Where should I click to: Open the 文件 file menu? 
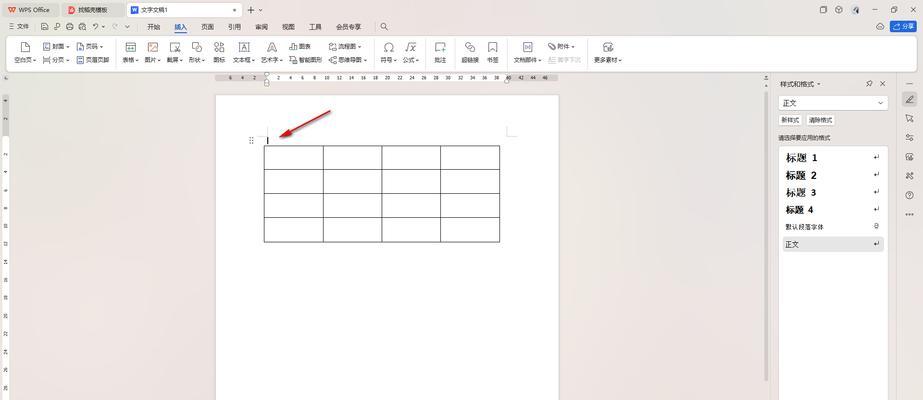tap(19, 27)
